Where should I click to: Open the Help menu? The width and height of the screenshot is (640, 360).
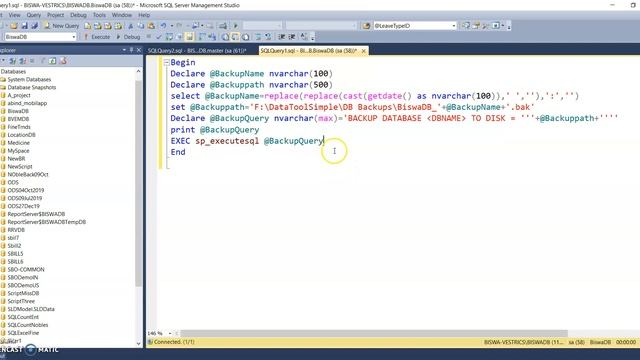coord(144,15)
